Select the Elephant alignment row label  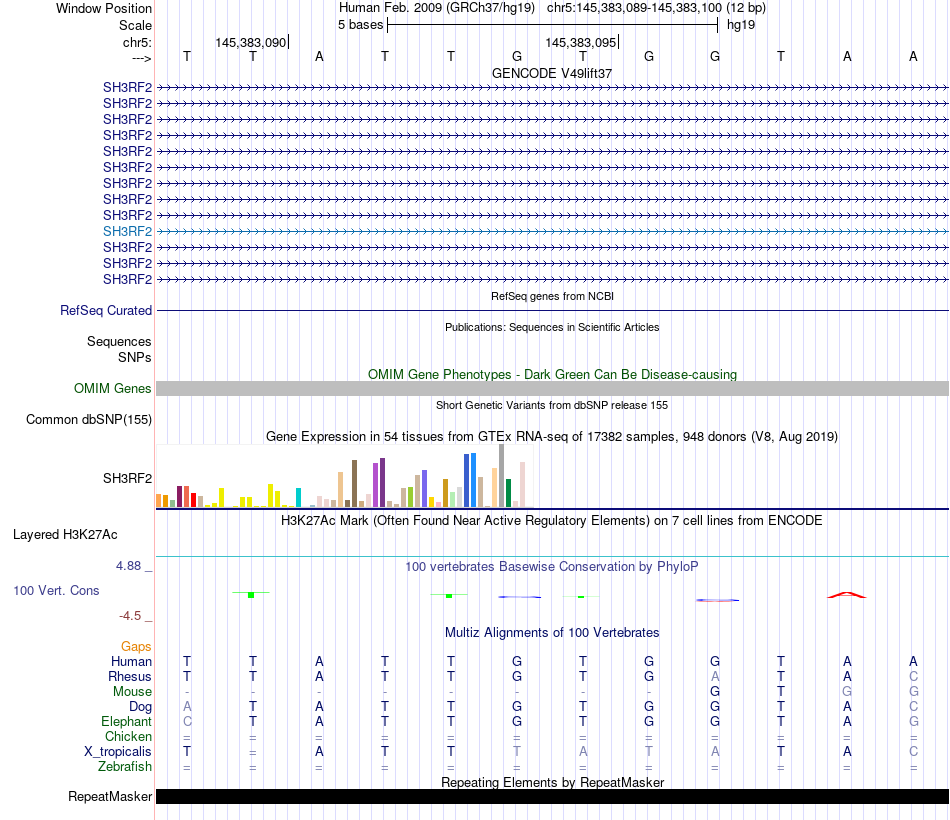point(126,721)
